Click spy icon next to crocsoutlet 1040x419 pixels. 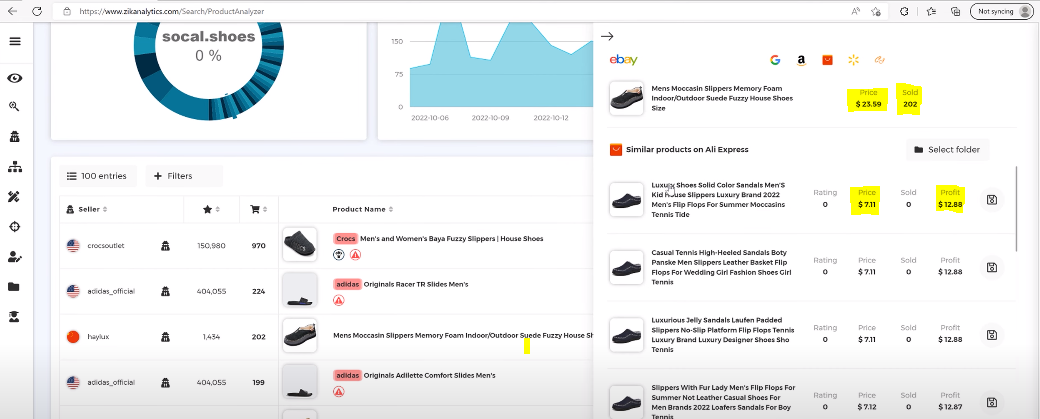tap(165, 246)
